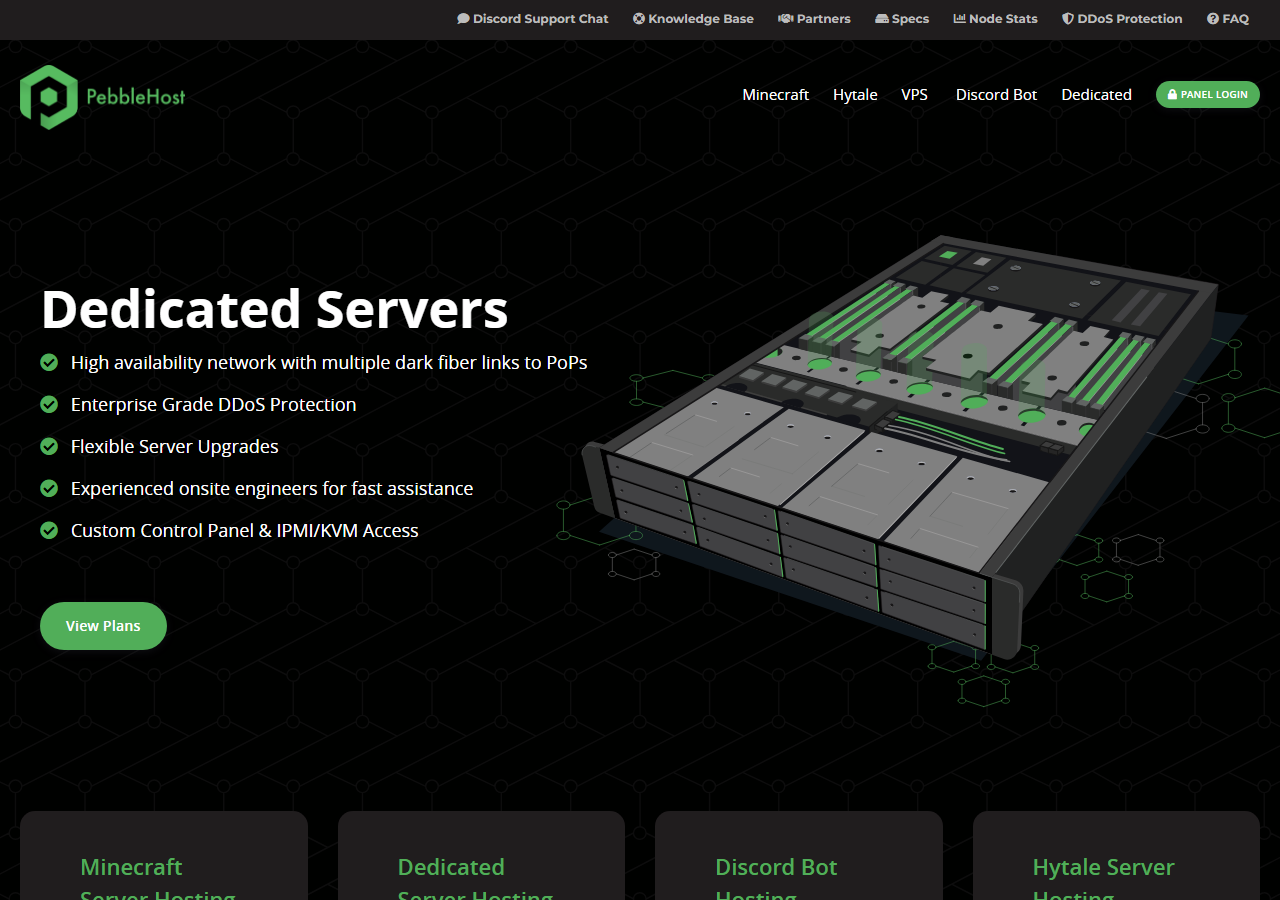Open the Minecraft Server Hosting card
Screen dimensions: 1280x900
(x=164, y=856)
